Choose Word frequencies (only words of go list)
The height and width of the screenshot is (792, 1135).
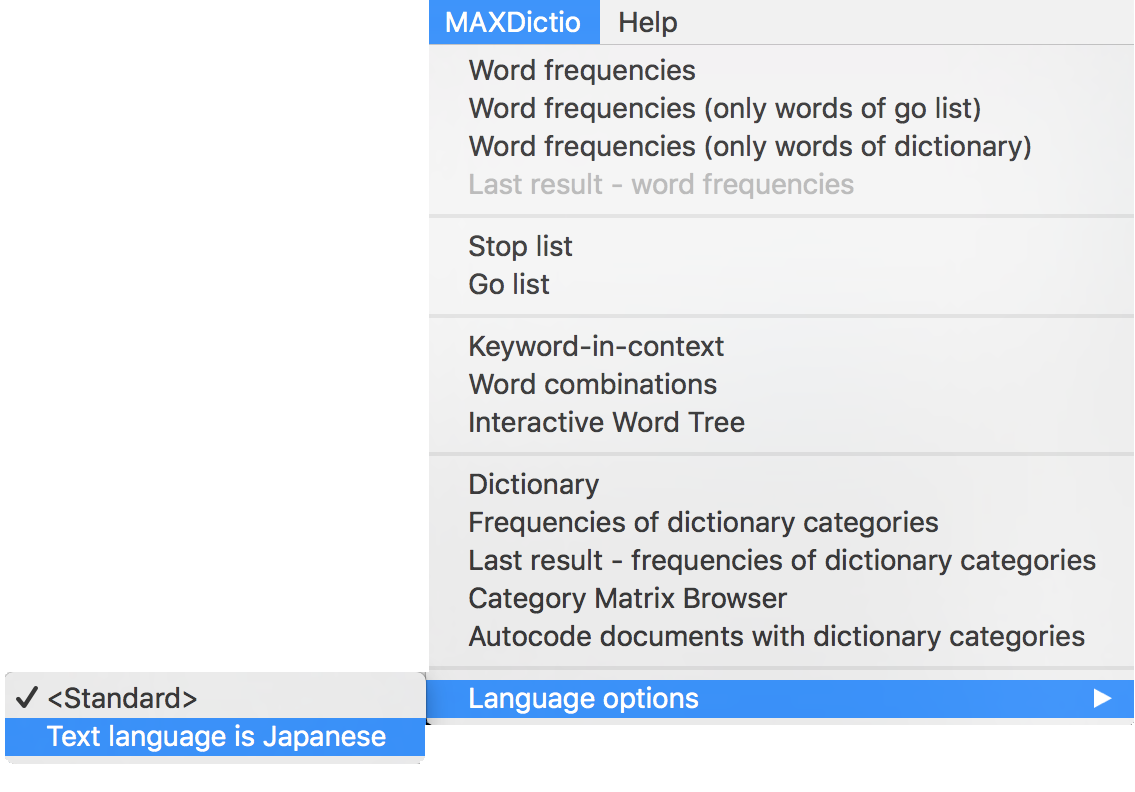click(x=781, y=109)
